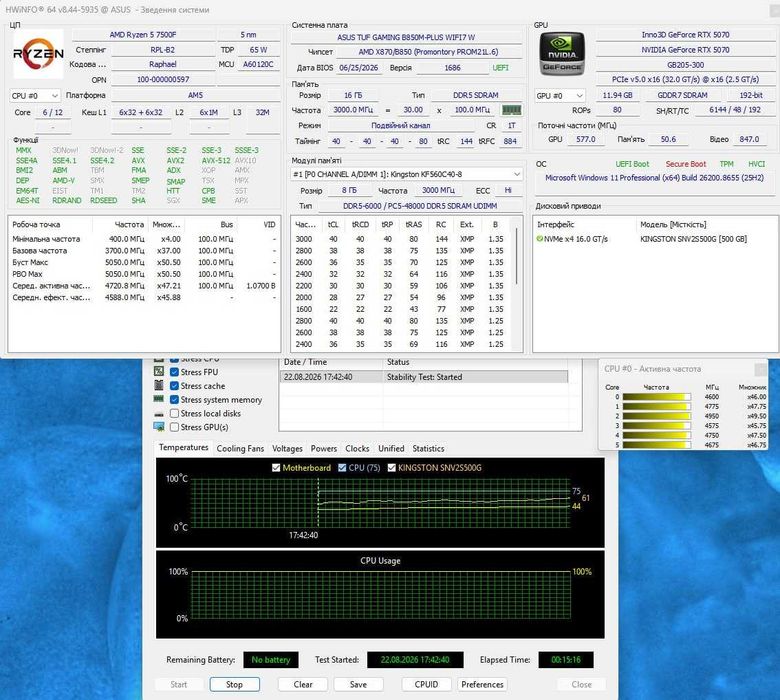Image resolution: width=780 pixels, height=700 pixels.
Task: Click the ASUS TUF GAMING B850M-PLUS motherboard field
Action: click(406, 37)
